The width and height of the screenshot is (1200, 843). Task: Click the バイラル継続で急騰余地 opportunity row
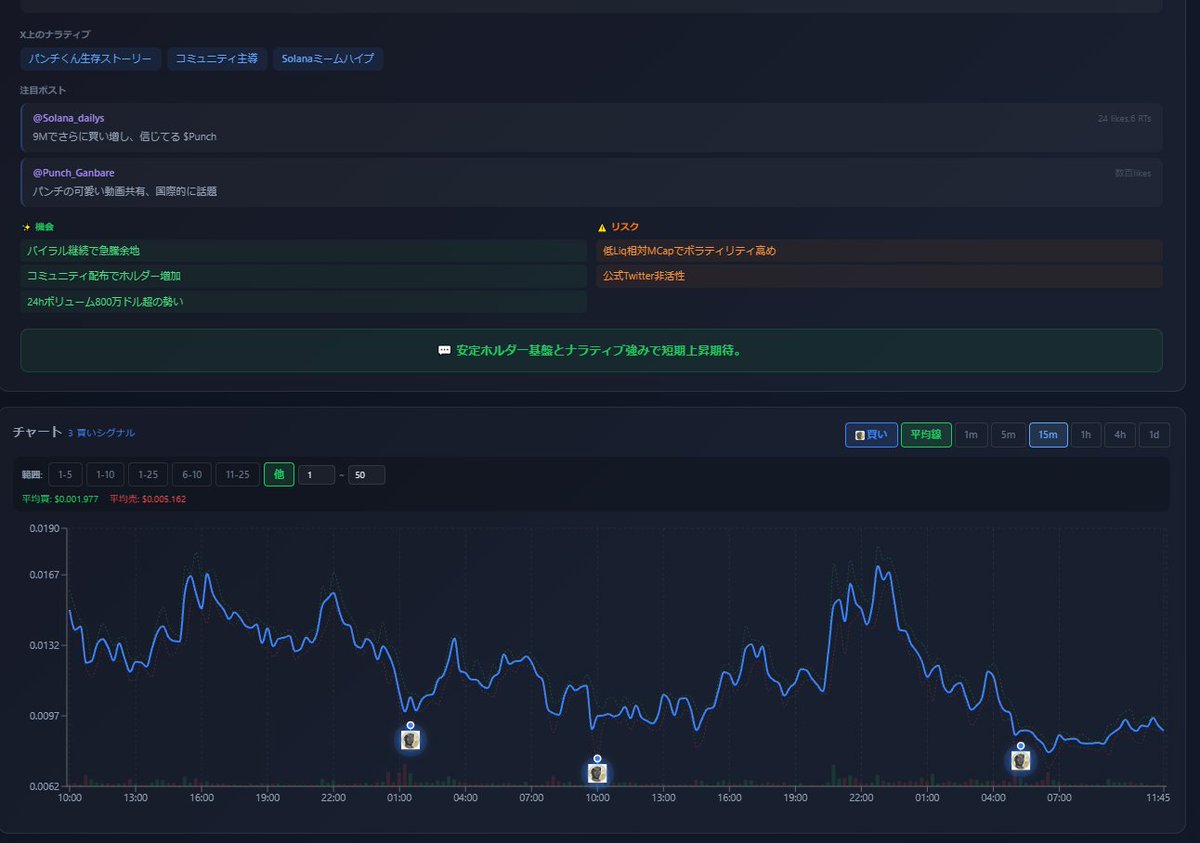pyautogui.click(x=303, y=250)
